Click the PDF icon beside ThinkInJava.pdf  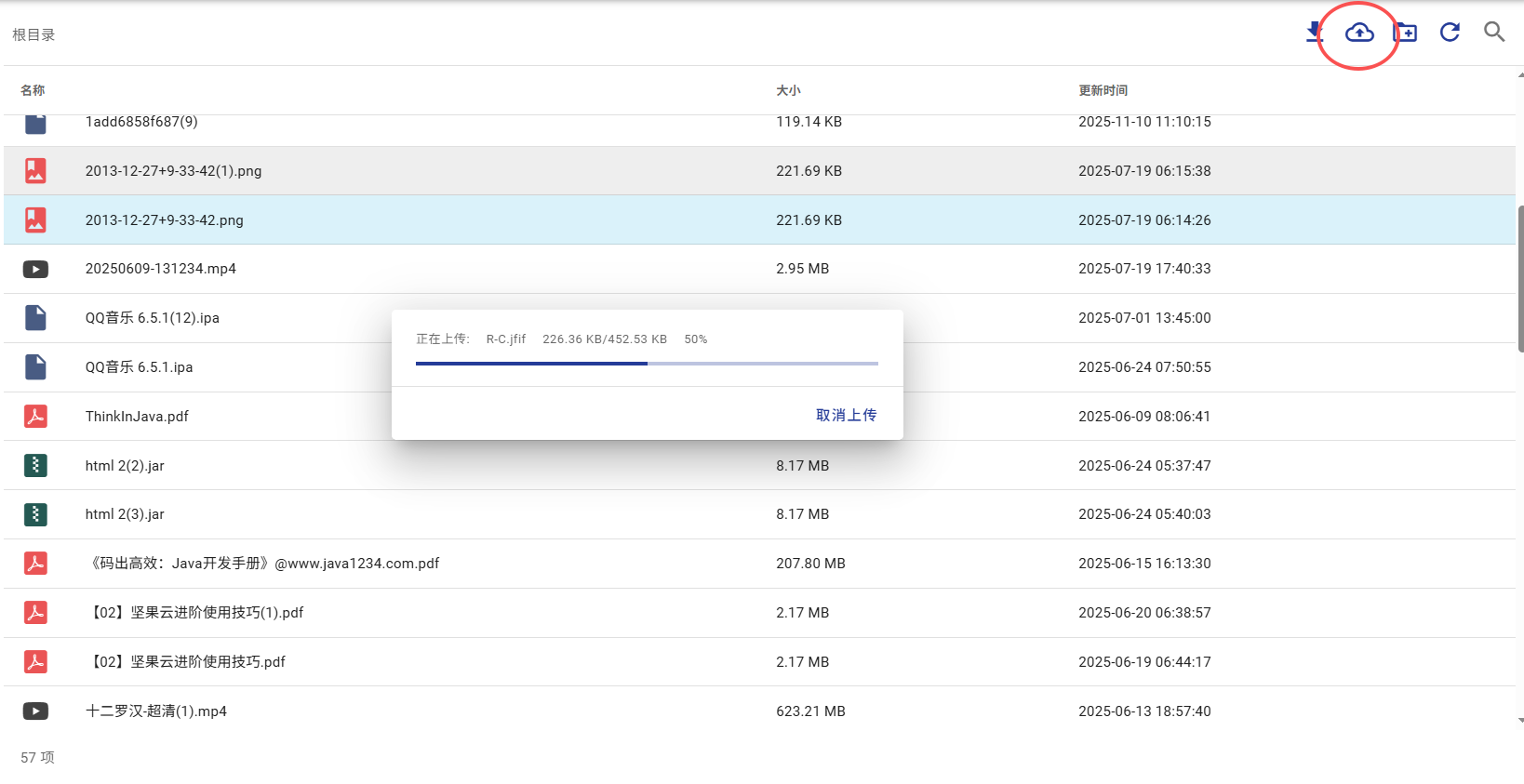tap(35, 417)
